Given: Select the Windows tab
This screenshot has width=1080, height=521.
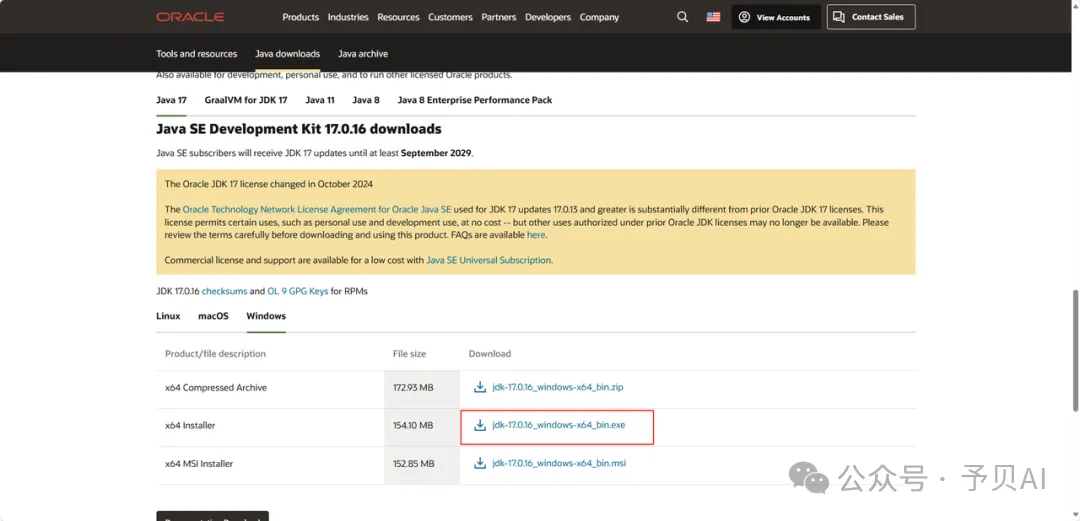Looking at the screenshot, I should pyautogui.click(x=266, y=316).
